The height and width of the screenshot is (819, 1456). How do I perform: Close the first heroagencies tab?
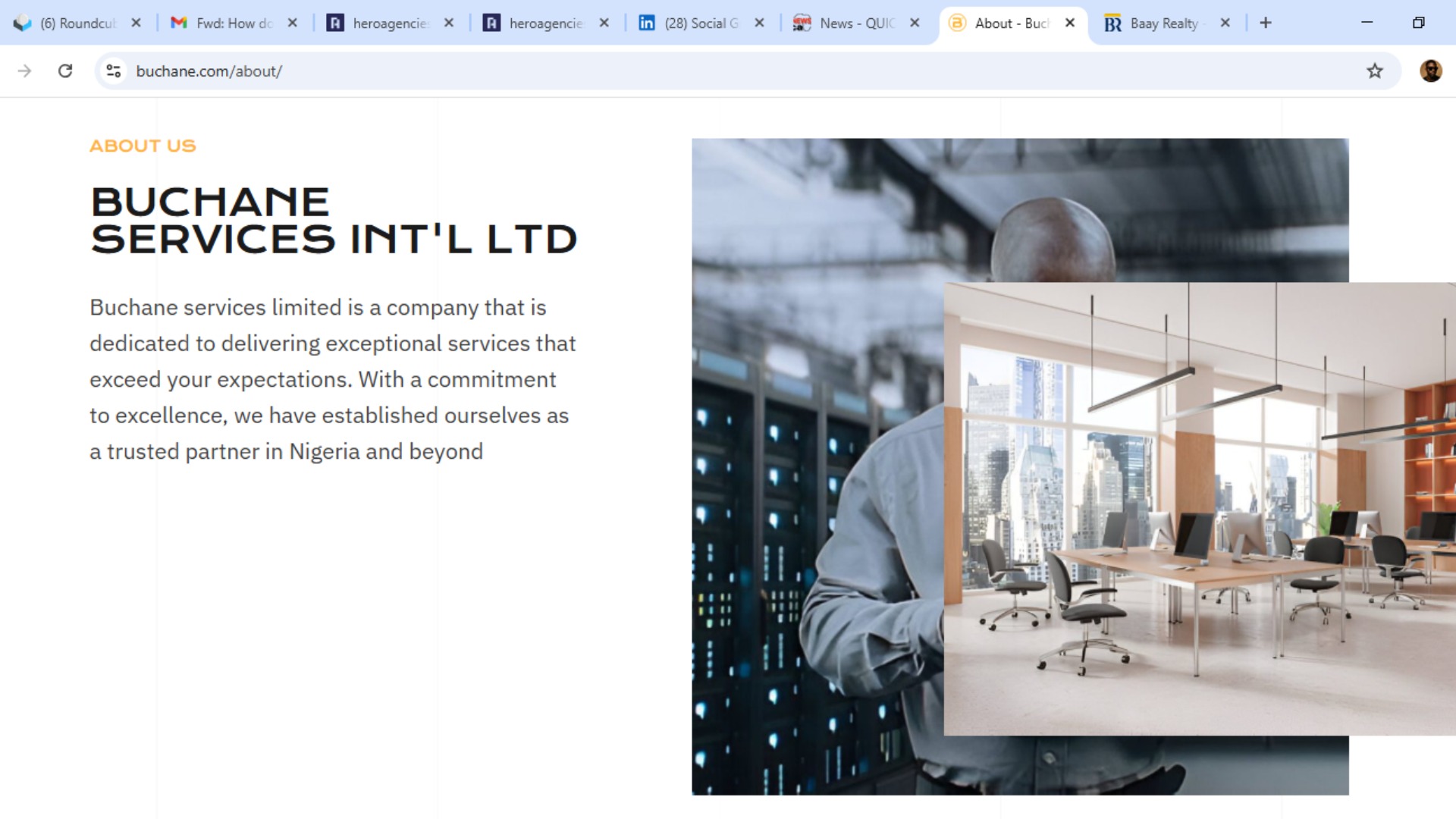pyautogui.click(x=449, y=23)
